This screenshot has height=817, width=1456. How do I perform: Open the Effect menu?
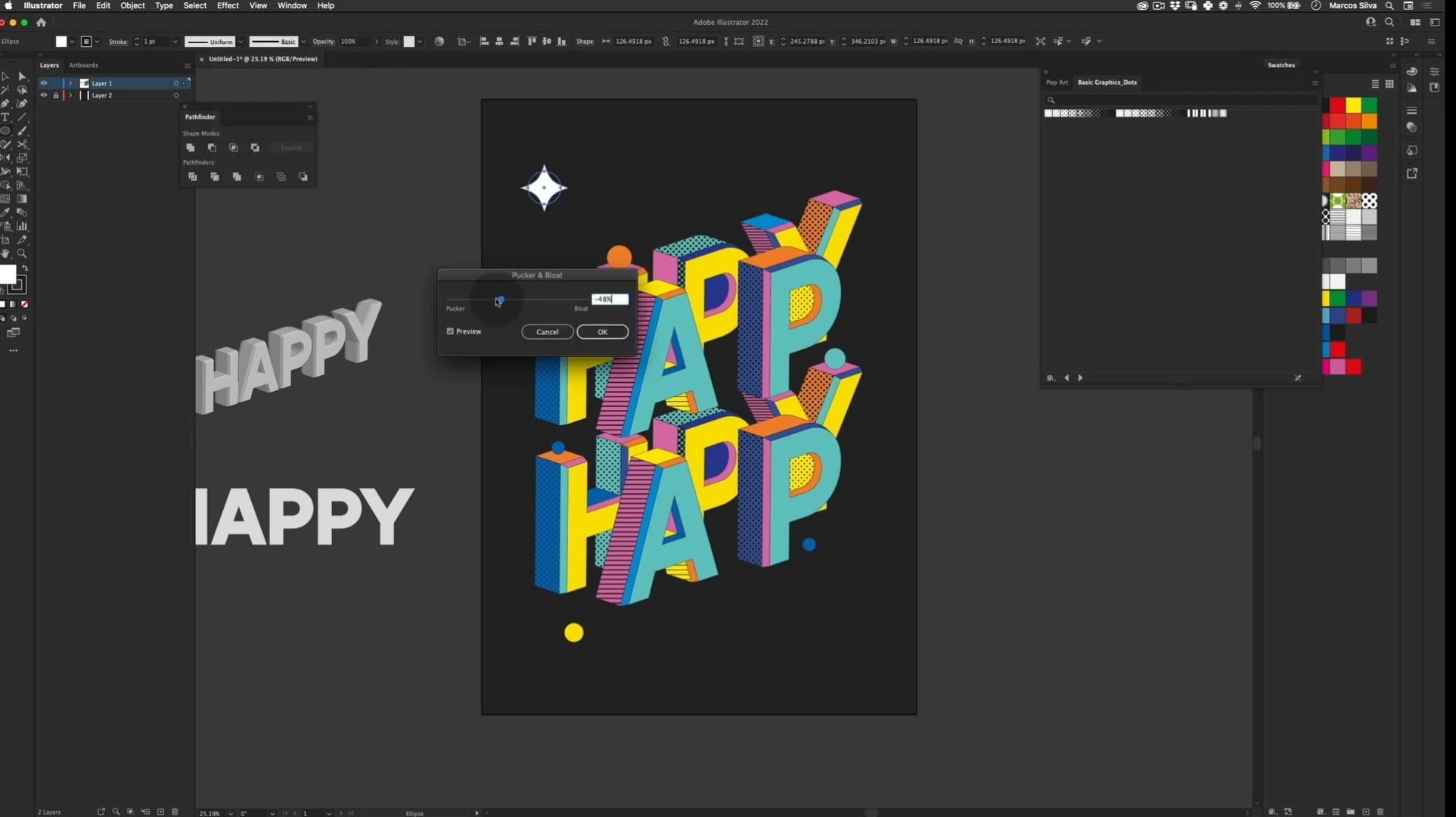coord(228,5)
